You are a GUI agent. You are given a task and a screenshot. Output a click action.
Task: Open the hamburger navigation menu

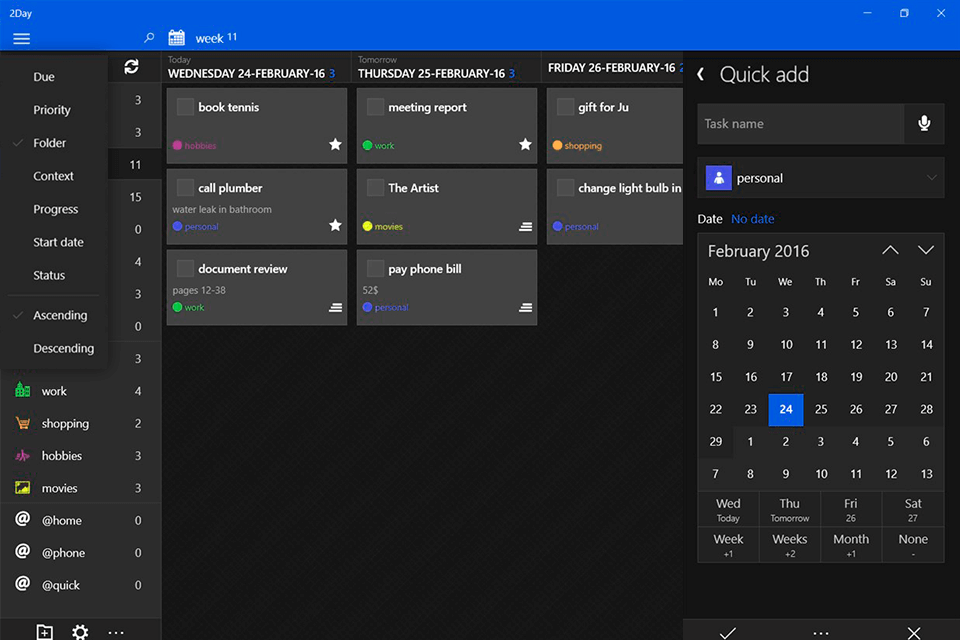[x=21, y=39]
